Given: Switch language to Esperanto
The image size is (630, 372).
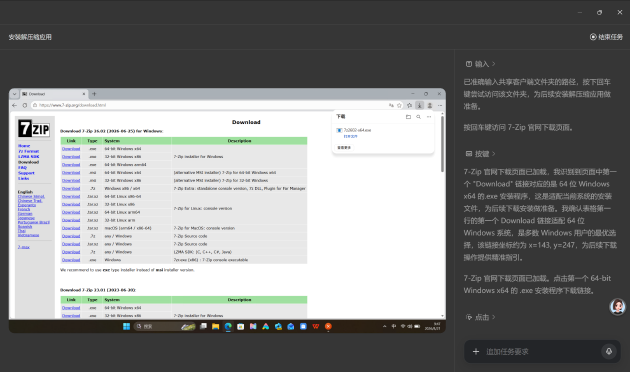Looking at the screenshot, I should coord(27,205).
